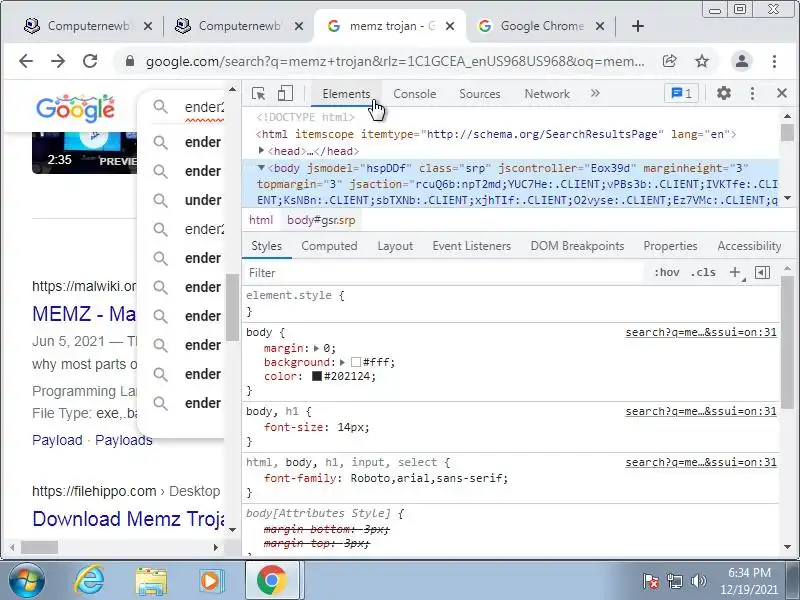Expand the background shorthand property

[x=342, y=362]
